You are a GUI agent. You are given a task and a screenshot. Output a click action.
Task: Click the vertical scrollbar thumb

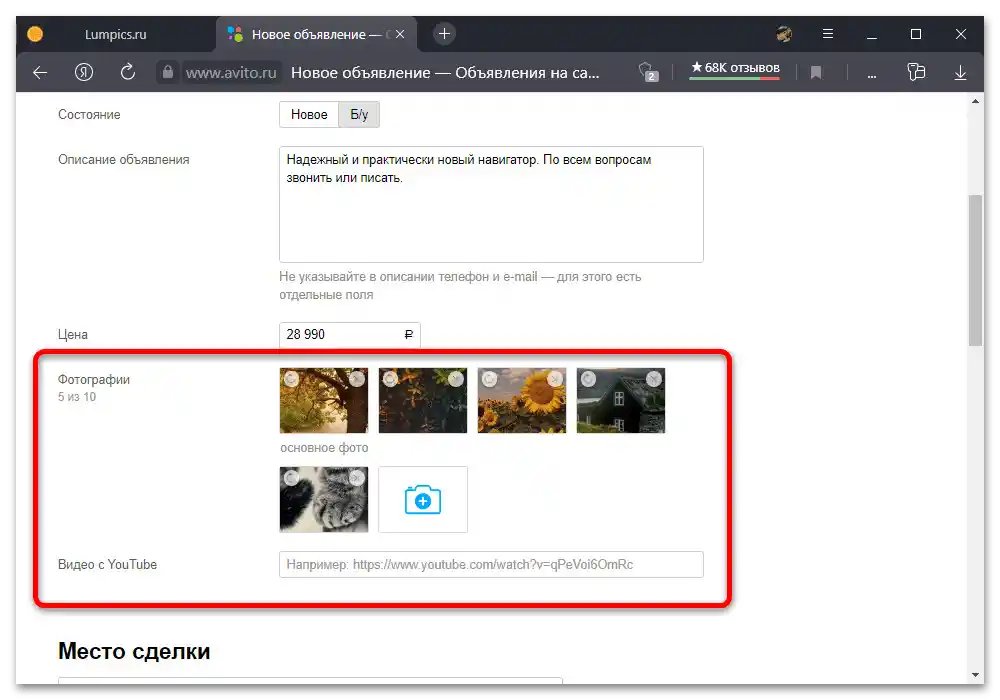click(x=975, y=270)
